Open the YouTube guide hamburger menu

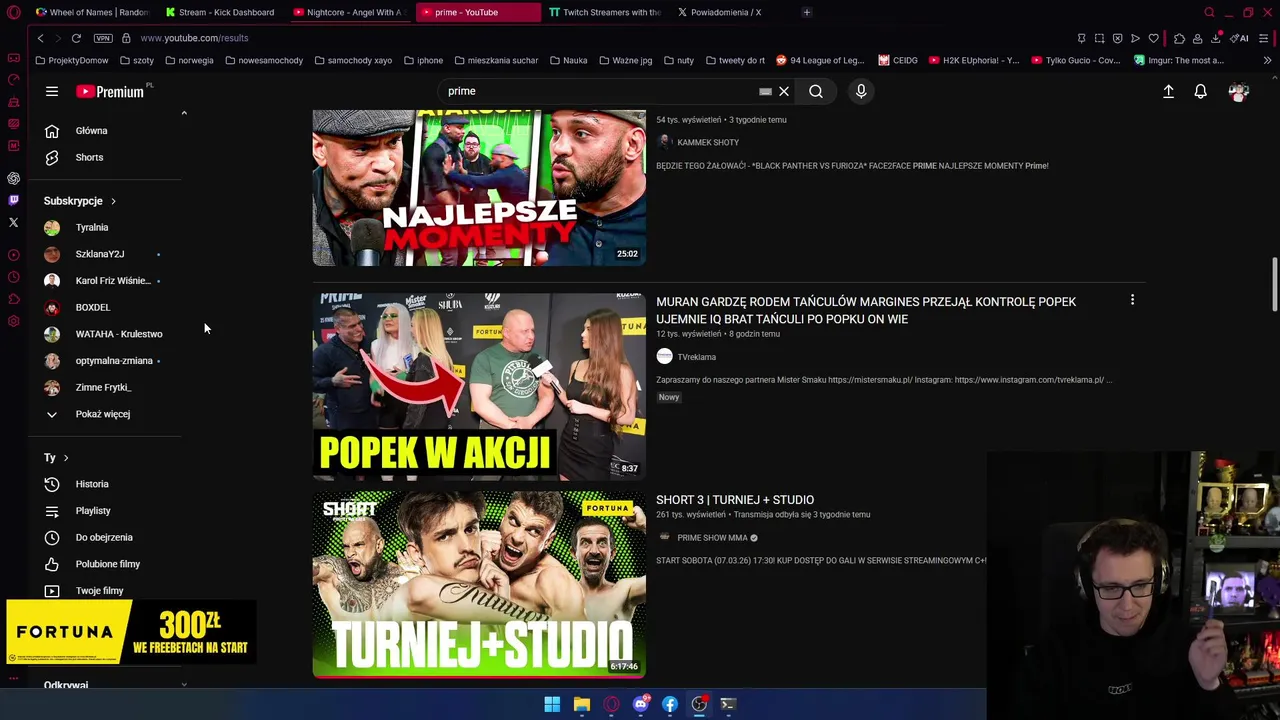coord(52,91)
